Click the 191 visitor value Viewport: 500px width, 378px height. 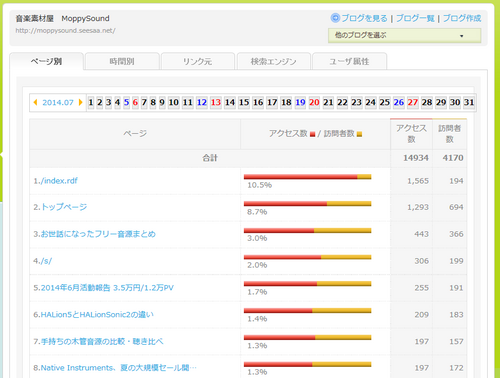tap(456, 288)
